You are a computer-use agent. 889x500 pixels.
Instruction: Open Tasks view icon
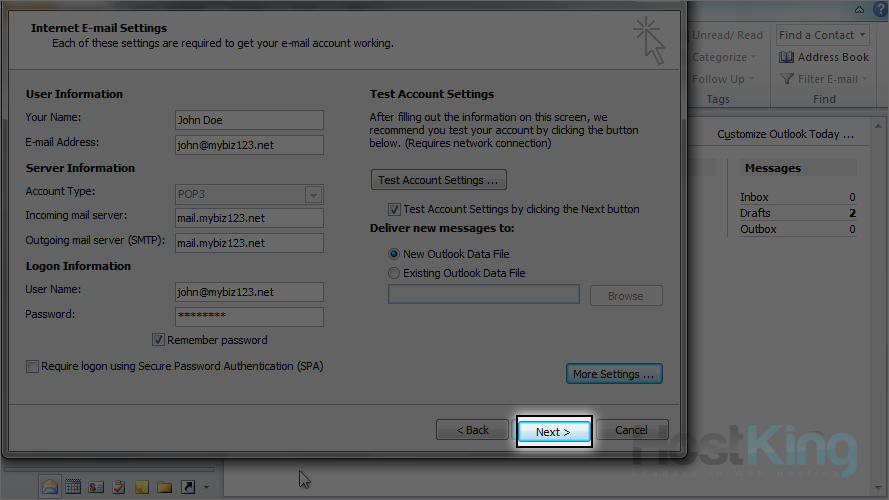(x=119, y=487)
